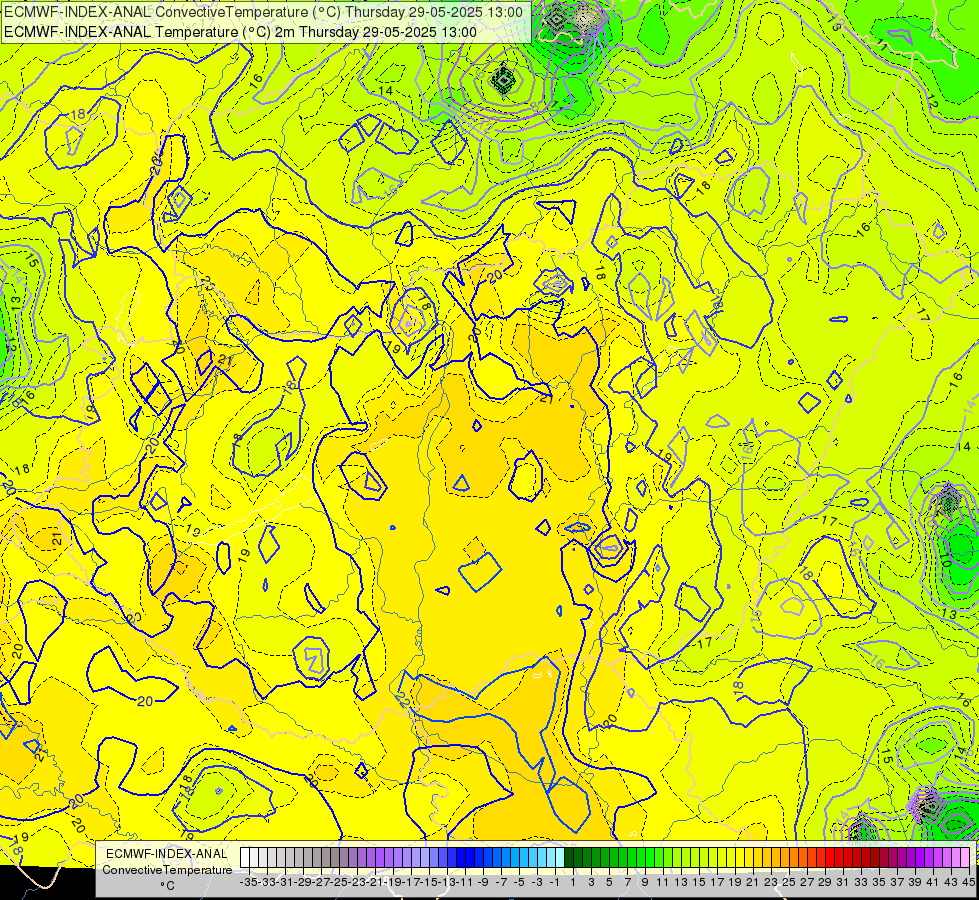The height and width of the screenshot is (900, 979).
Task: Click the 31 legend value
Action: 843,882
